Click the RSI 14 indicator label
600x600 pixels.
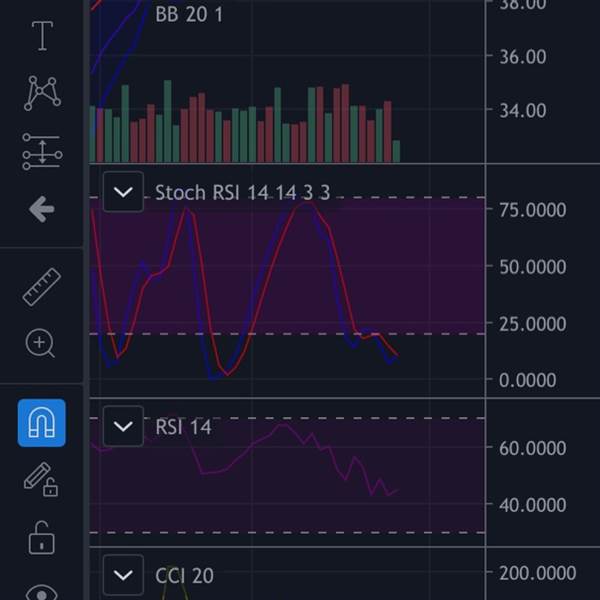click(183, 427)
